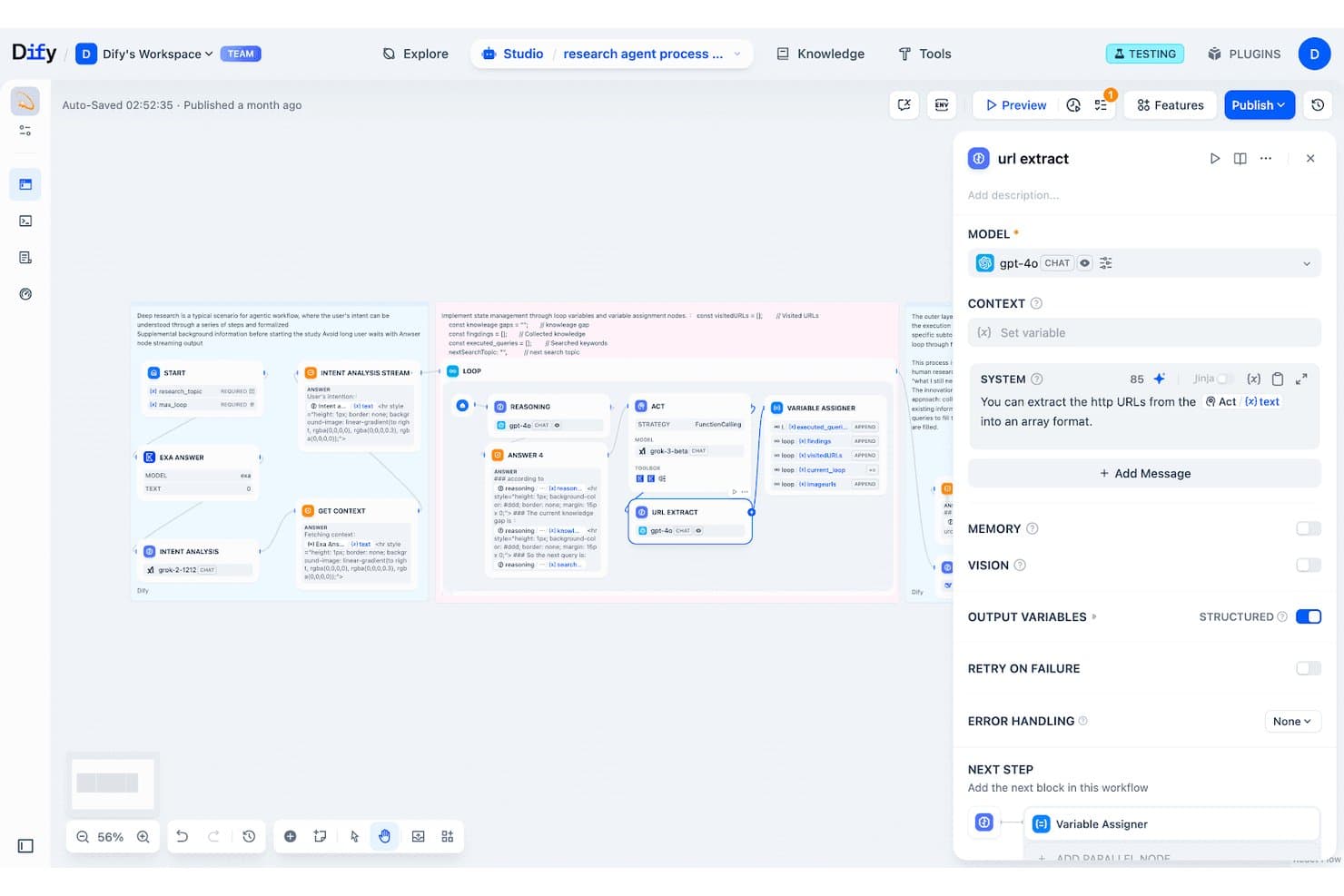Organize the canvas nodes
This screenshot has width=1344, height=896.
point(448,836)
